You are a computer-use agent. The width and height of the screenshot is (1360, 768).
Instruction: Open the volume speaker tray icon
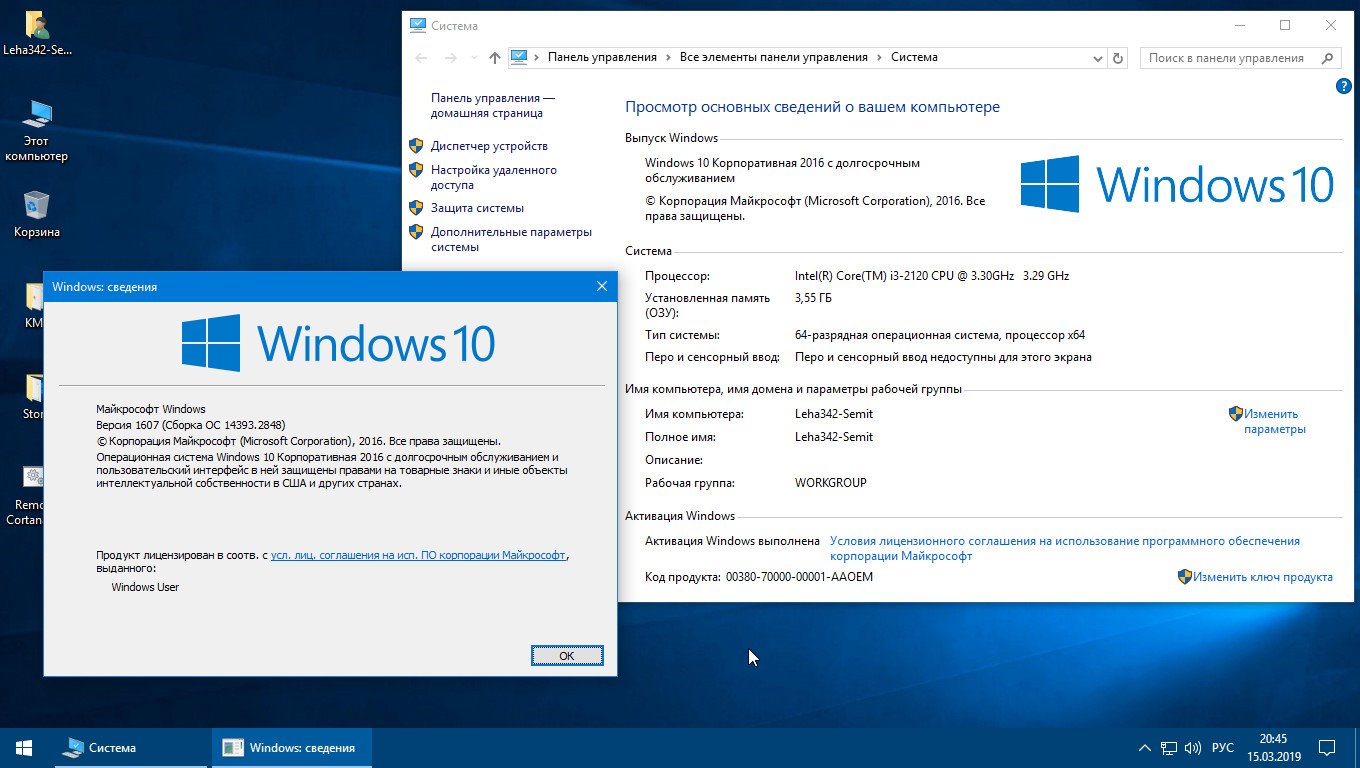[x=1193, y=748]
